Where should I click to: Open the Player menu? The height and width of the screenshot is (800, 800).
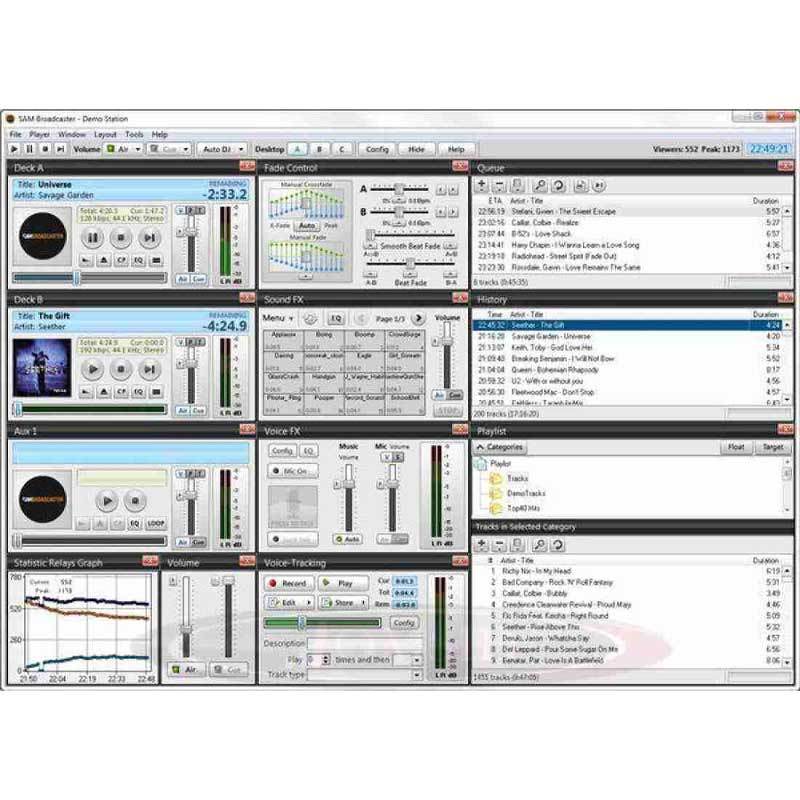point(37,133)
